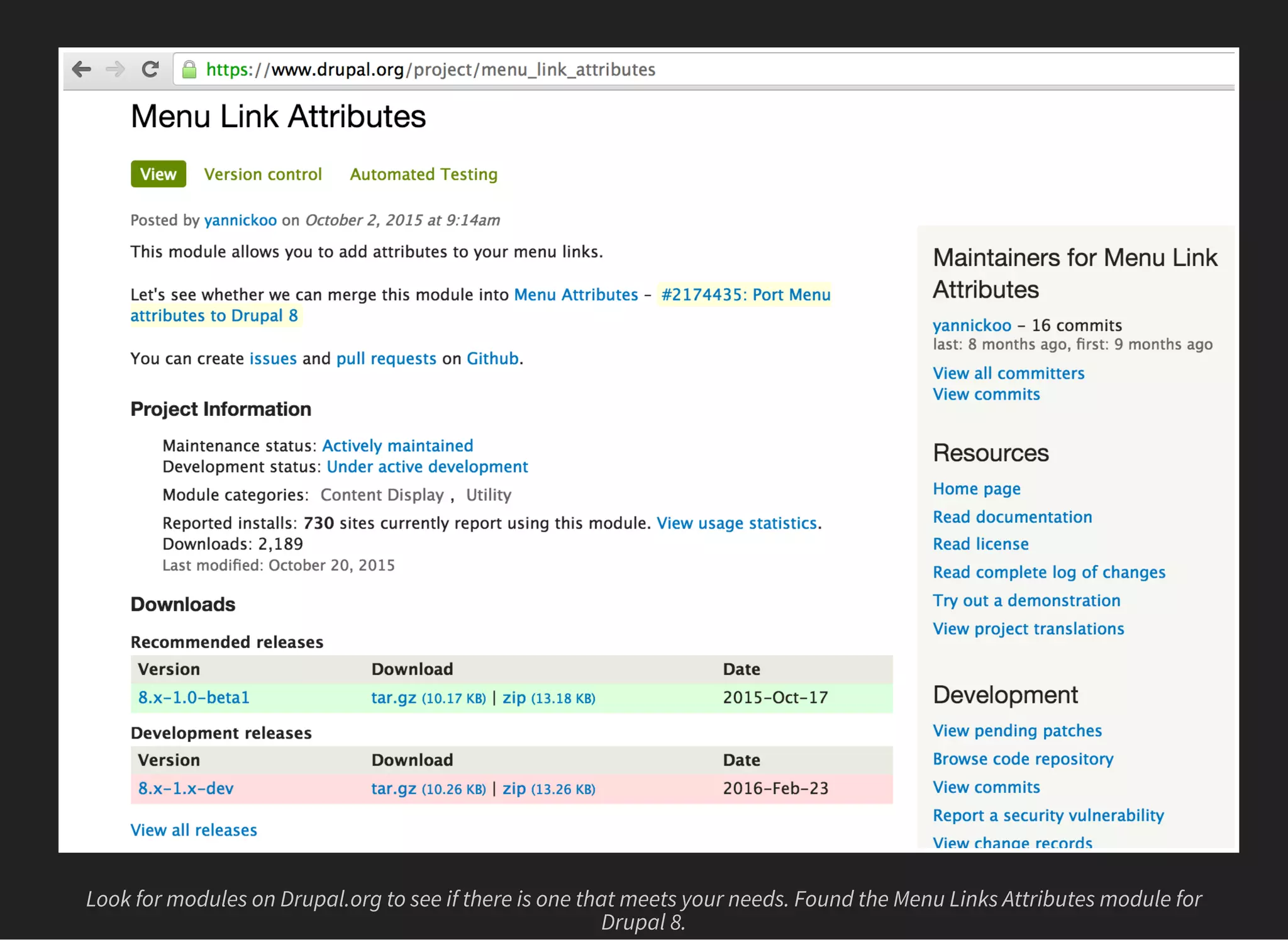This screenshot has height=940, width=1288.
Task: Open Browse code repository link
Action: (x=1023, y=759)
